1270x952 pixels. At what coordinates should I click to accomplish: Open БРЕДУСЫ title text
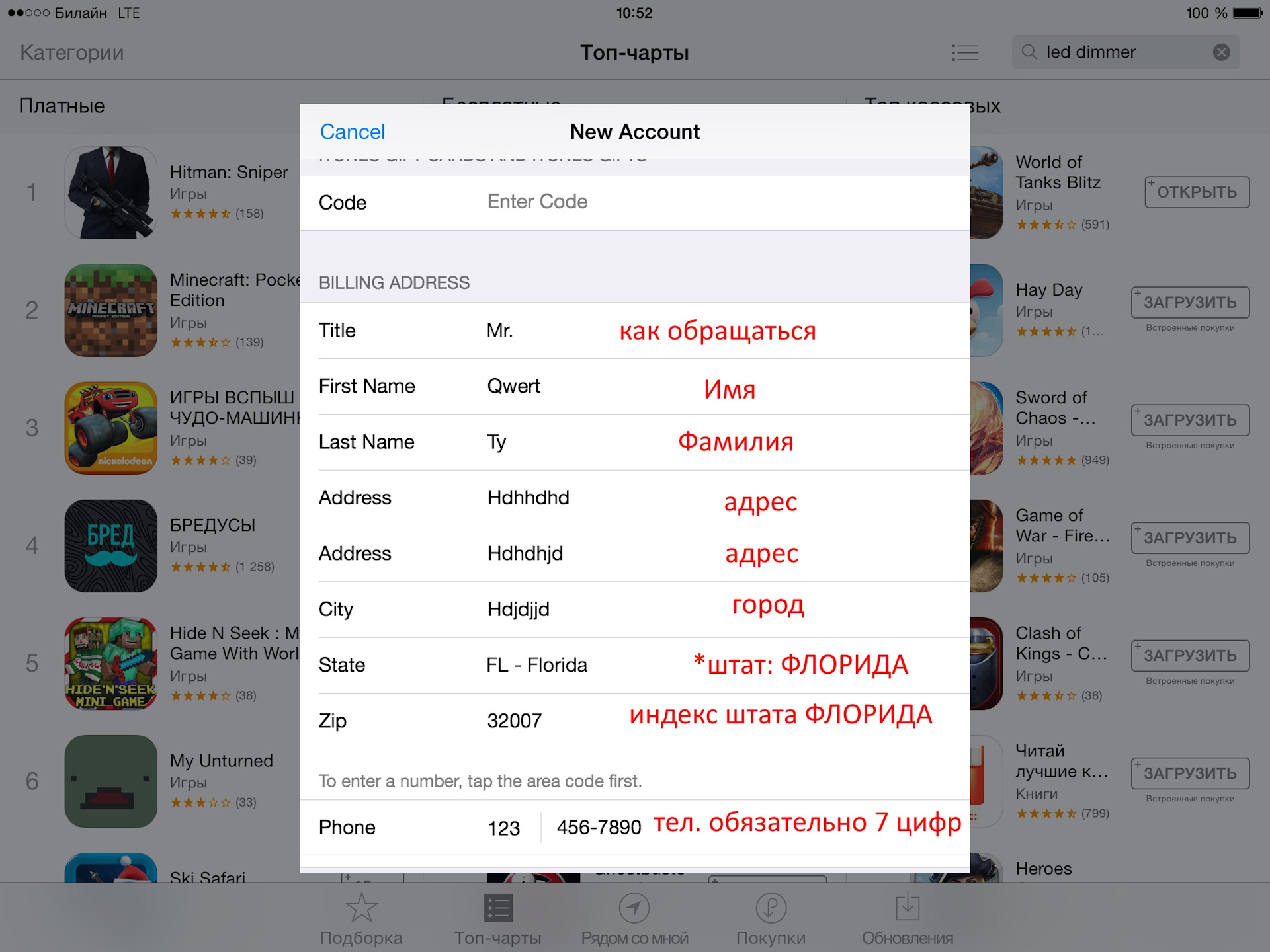point(212,525)
